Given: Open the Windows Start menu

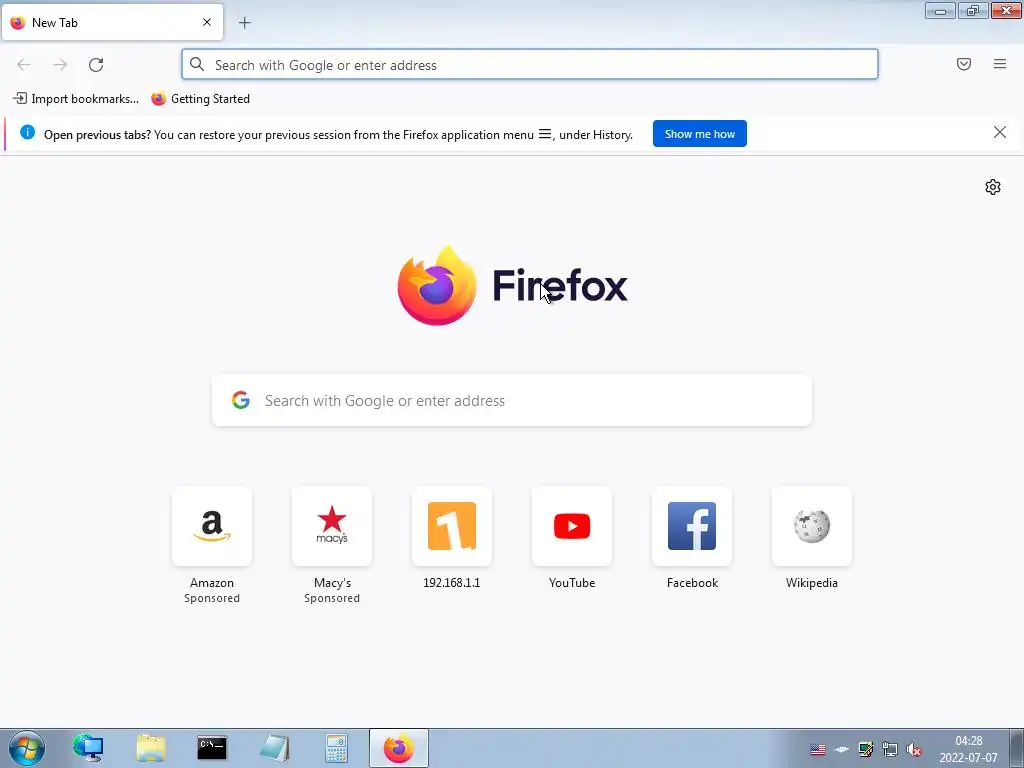Looking at the screenshot, I should 27,748.
